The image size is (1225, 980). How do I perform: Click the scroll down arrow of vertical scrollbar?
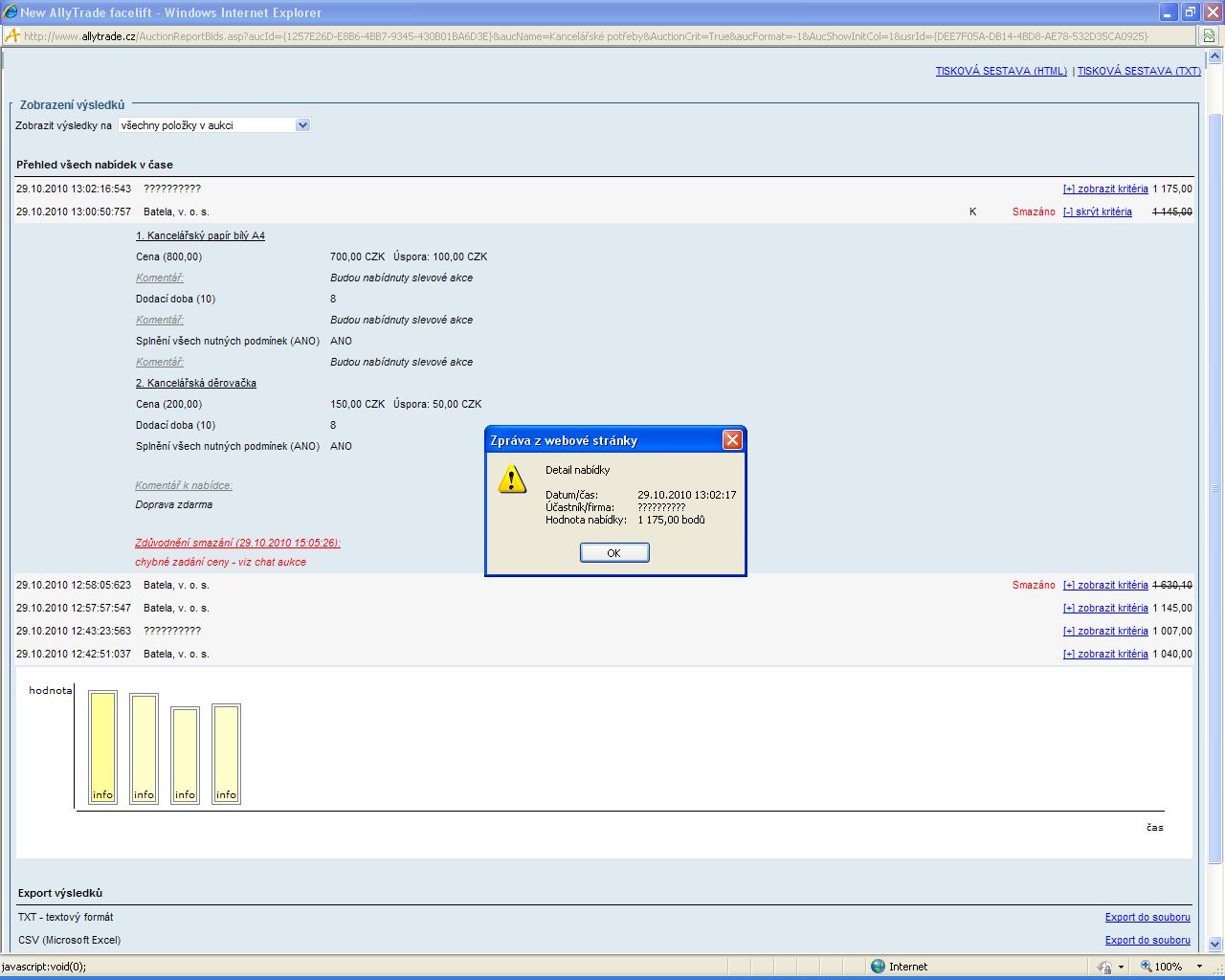(x=1215, y=944)
